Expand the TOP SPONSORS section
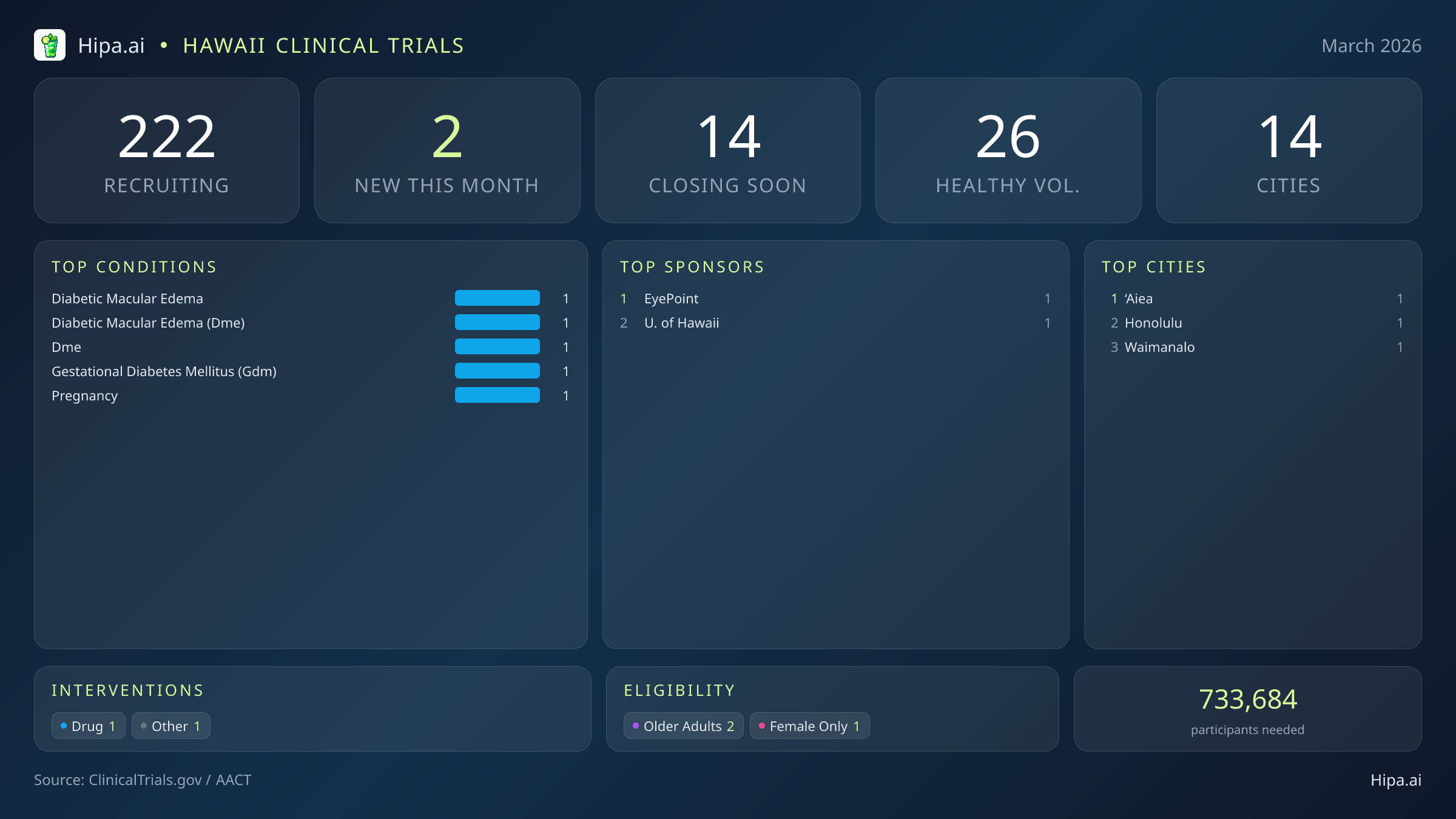This screenshot has height=819, width=1456. (x=692, y=266)
